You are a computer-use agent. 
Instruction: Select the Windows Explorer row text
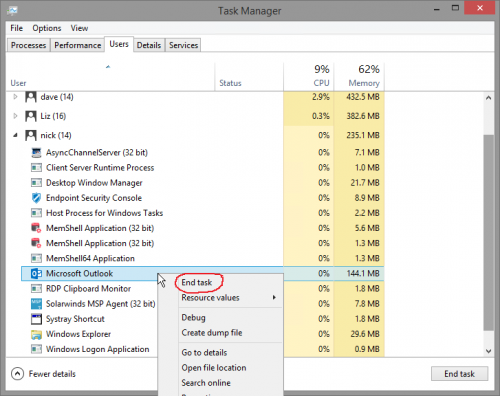click(79, 334)
